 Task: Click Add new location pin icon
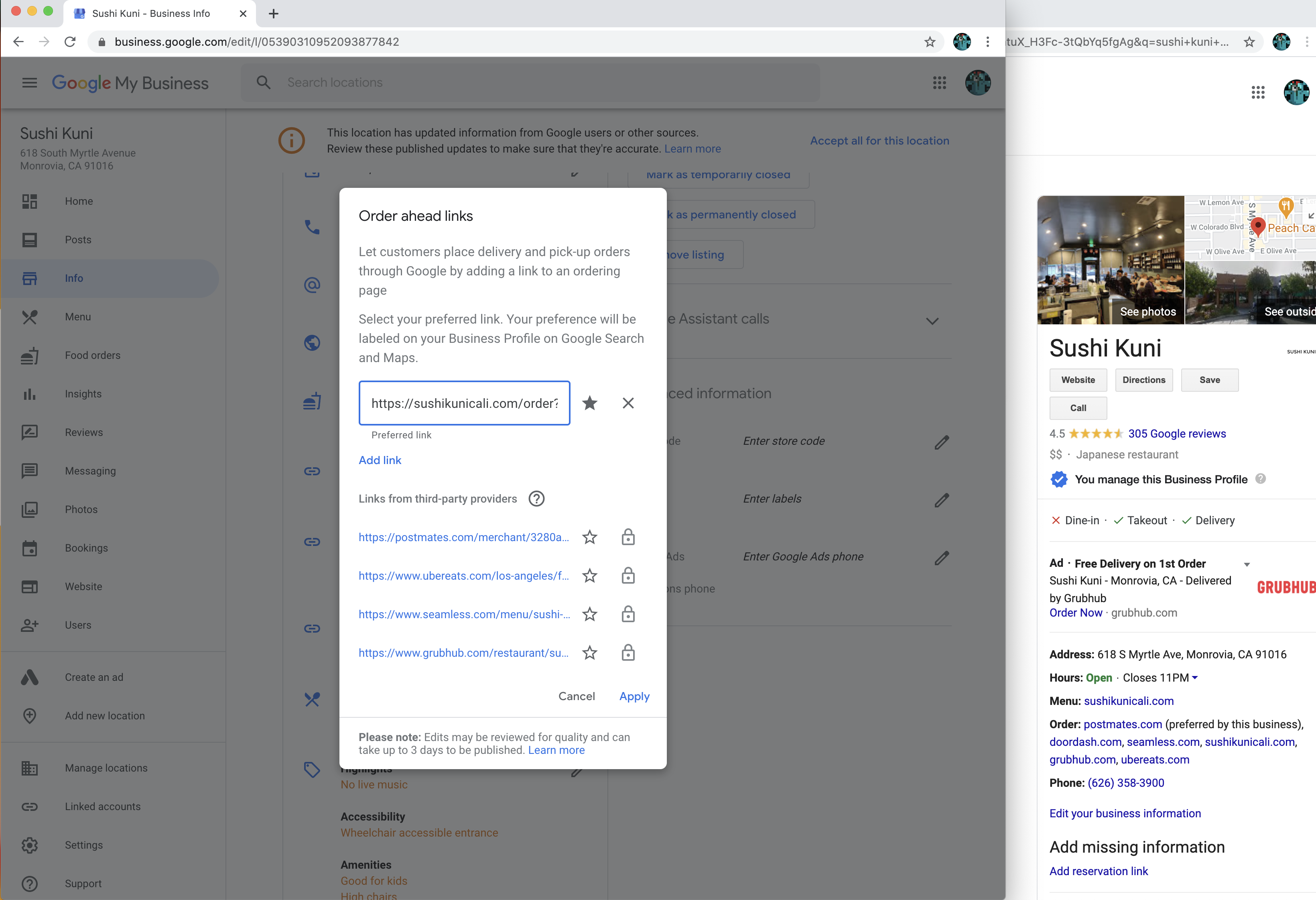tap(29, 715)
